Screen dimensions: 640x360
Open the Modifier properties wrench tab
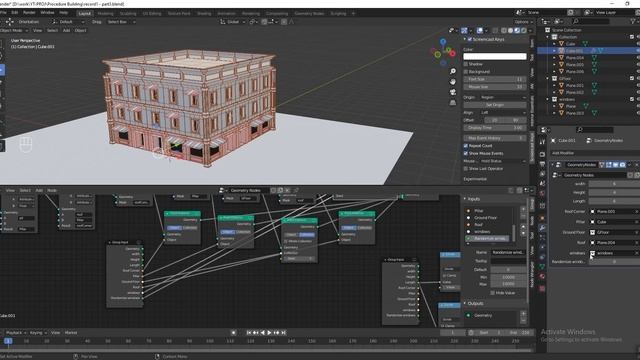(542, 228)
